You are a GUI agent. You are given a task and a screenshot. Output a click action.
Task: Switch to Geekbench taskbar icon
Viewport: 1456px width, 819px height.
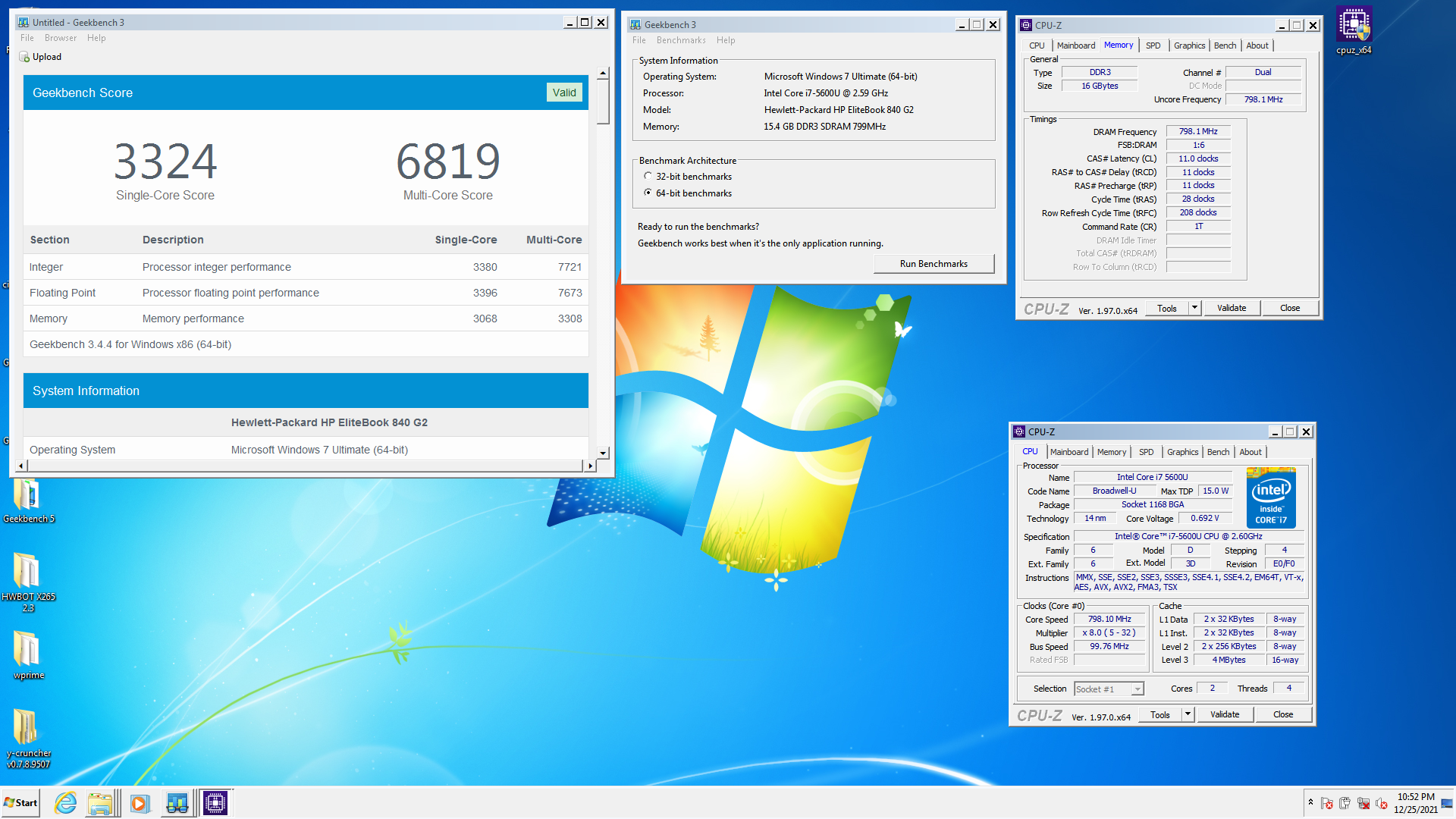pyautogui.click(x=177, y=803)
